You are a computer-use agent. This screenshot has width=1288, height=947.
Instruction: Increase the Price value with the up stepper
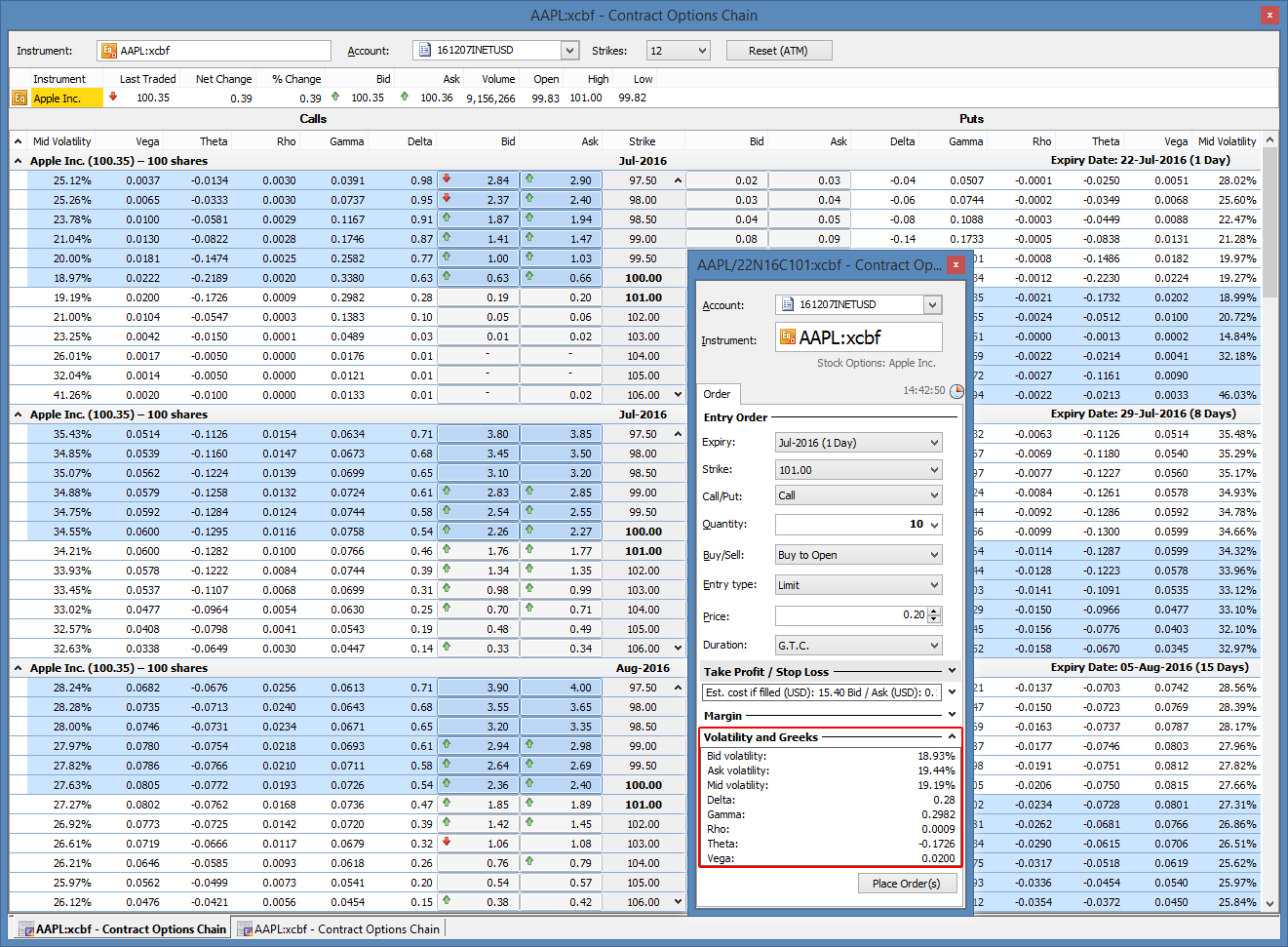[934, 612]
